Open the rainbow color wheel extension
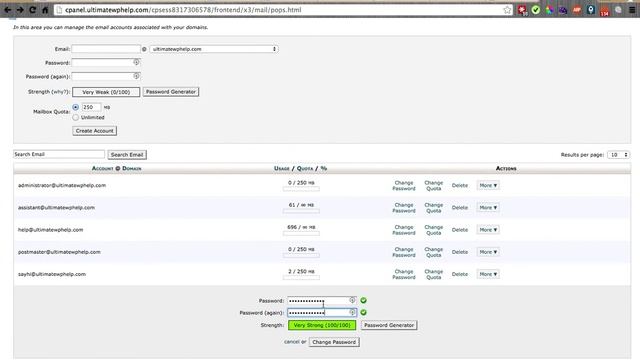The width and height of the screenshot is (640, 360). pos(549,10)
